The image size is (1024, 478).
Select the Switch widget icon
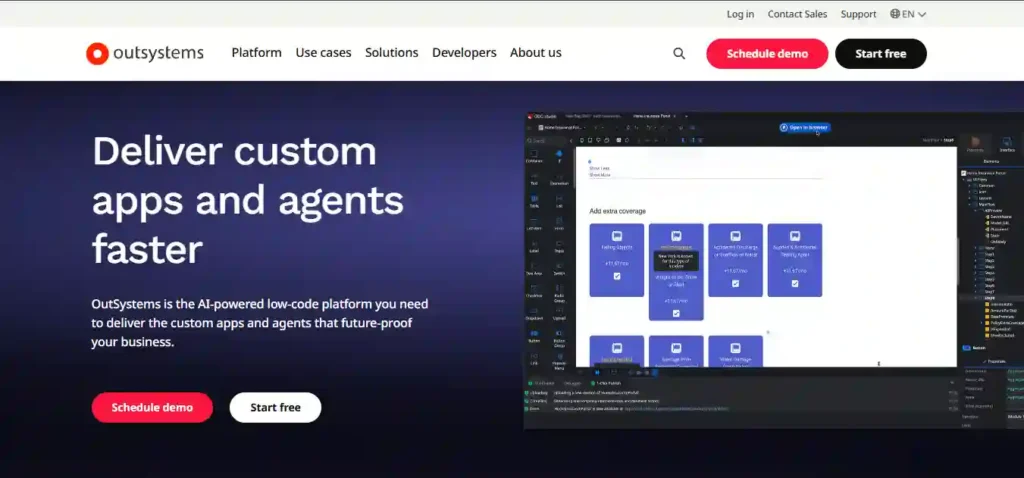pos(559,266)
